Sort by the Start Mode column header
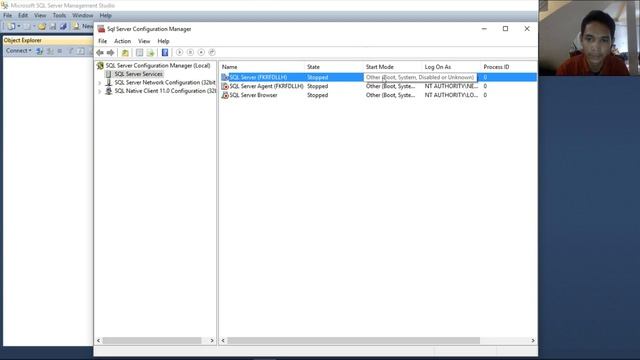Image resolution: width=640 pixels, height=360 pixels. coord(393,67)
